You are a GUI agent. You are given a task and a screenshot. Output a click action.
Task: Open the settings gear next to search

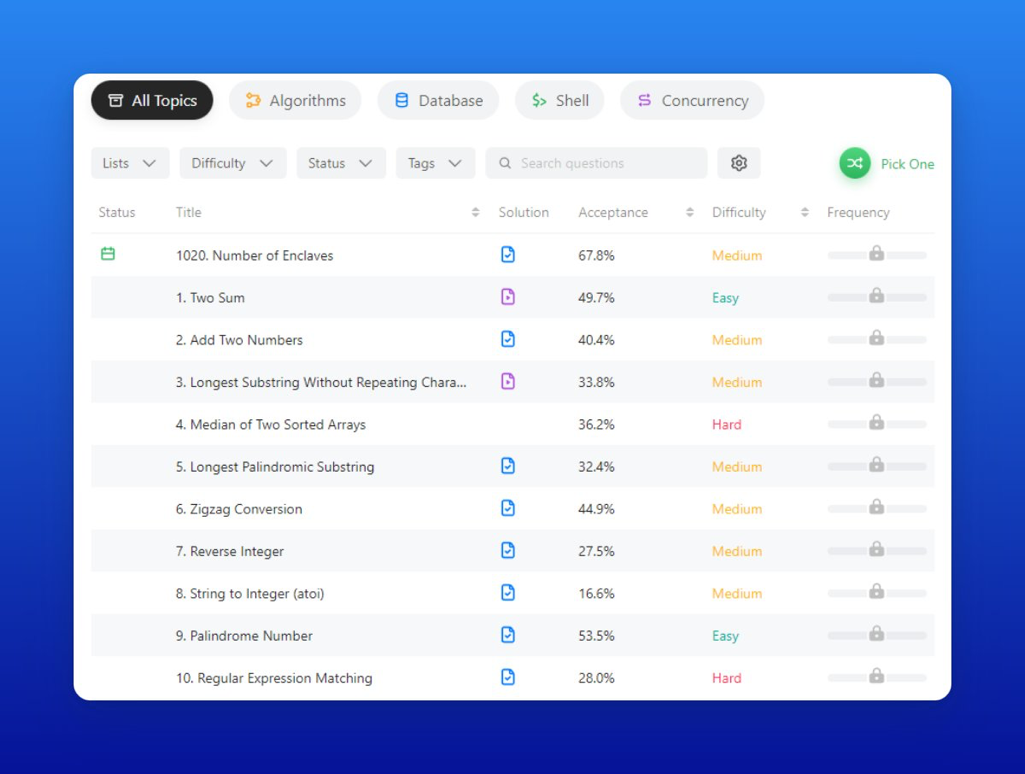point(739,163)
